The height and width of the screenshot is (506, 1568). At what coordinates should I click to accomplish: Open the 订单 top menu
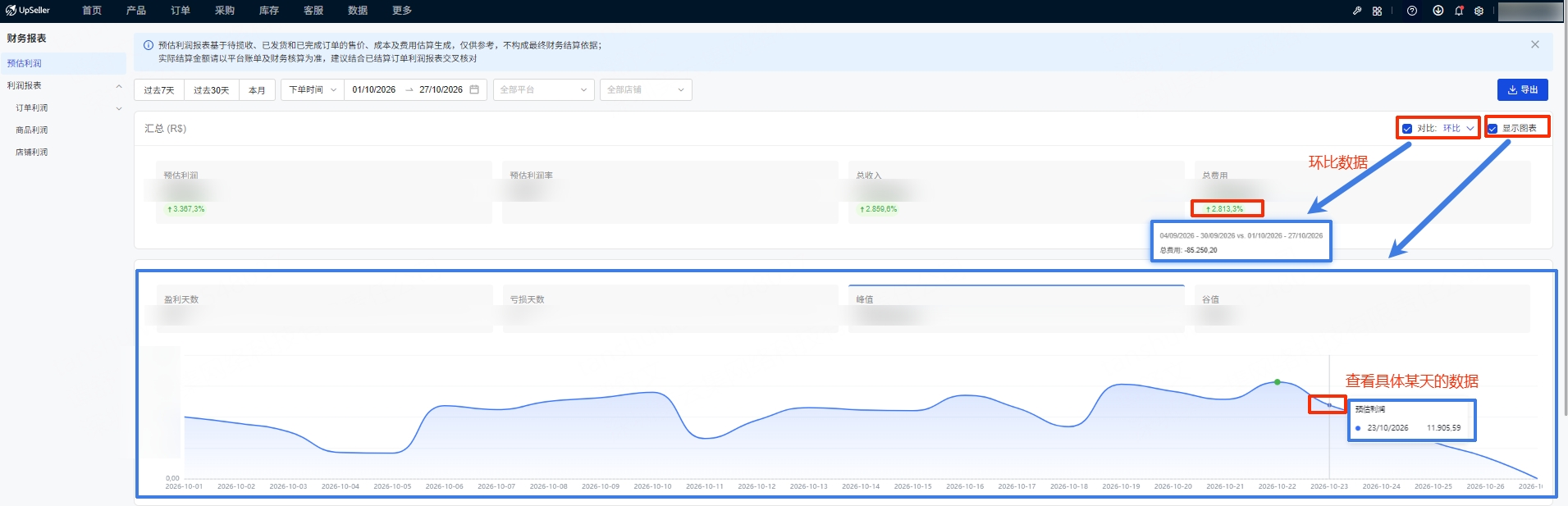click(181, 11)
